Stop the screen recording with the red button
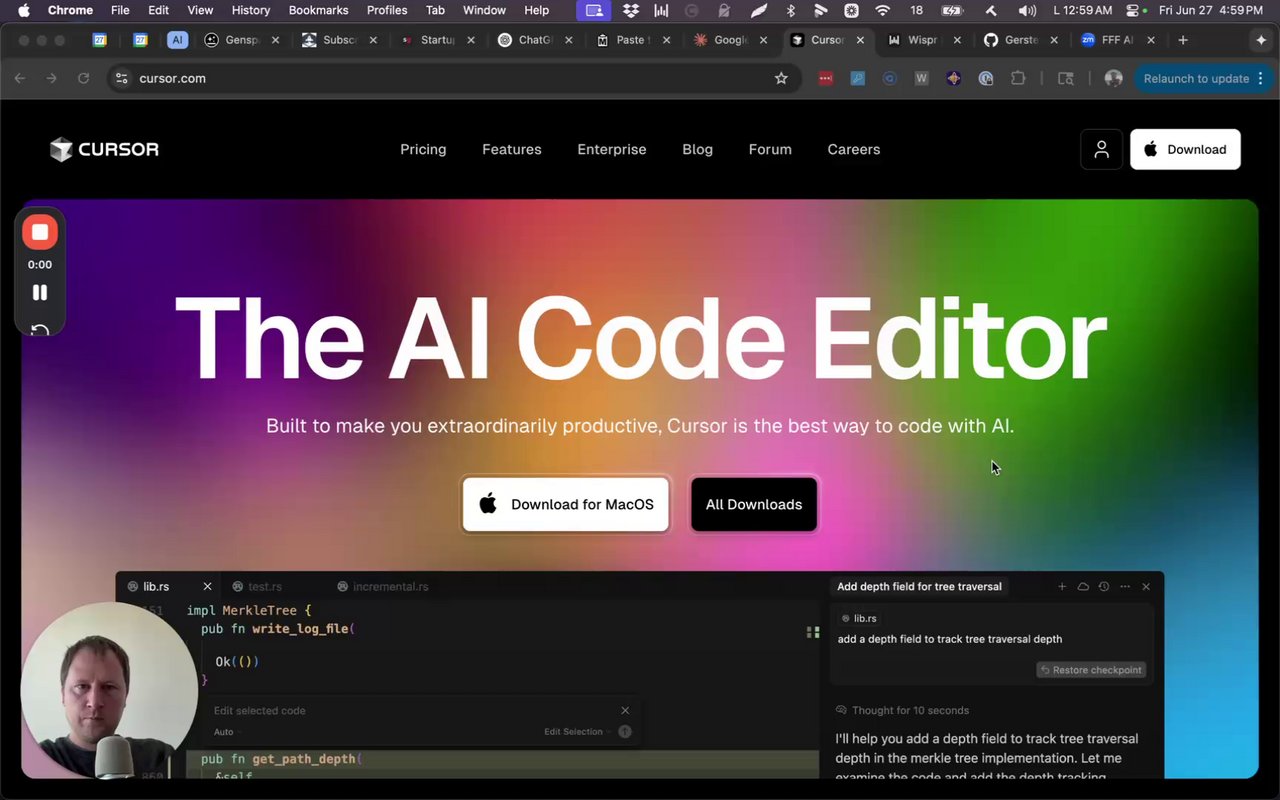 [x=40, y=232]
